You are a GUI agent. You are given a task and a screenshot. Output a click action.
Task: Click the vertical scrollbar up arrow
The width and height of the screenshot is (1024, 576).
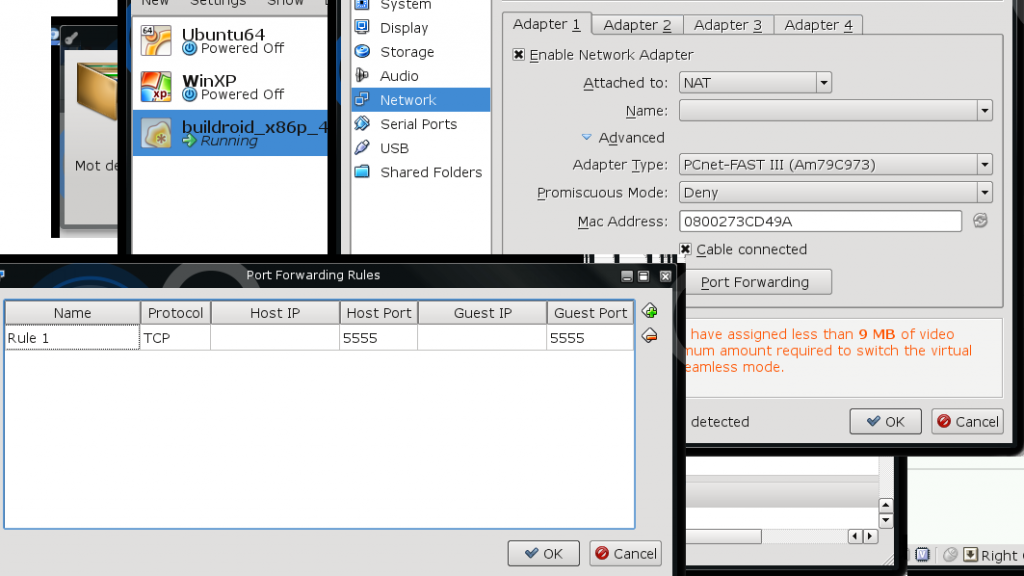886,505
